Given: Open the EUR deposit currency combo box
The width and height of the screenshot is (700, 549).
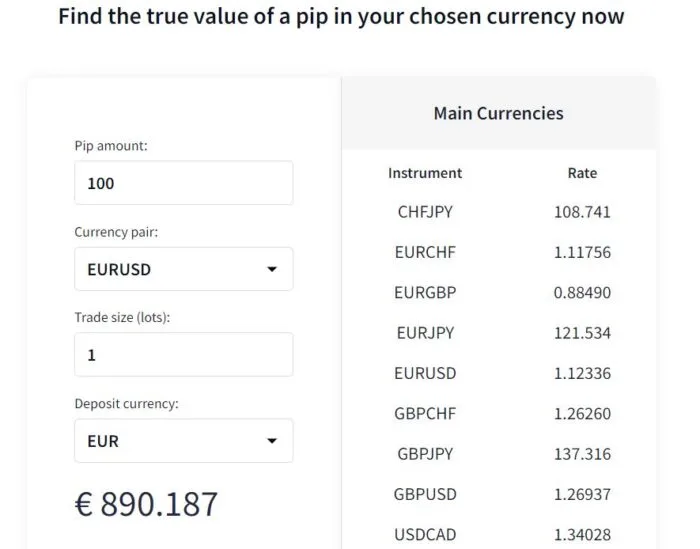Looking at the screenshot, I should [183, 441].
